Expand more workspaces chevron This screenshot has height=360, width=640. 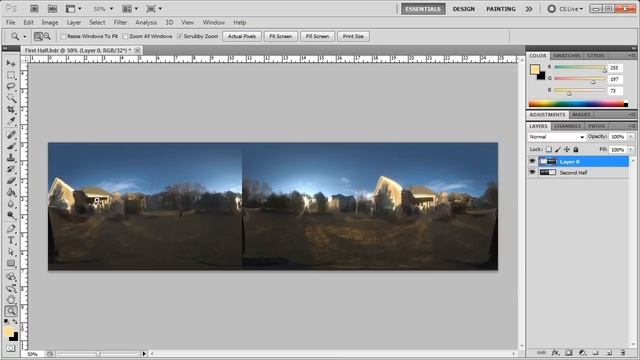[x=529, y=9]
